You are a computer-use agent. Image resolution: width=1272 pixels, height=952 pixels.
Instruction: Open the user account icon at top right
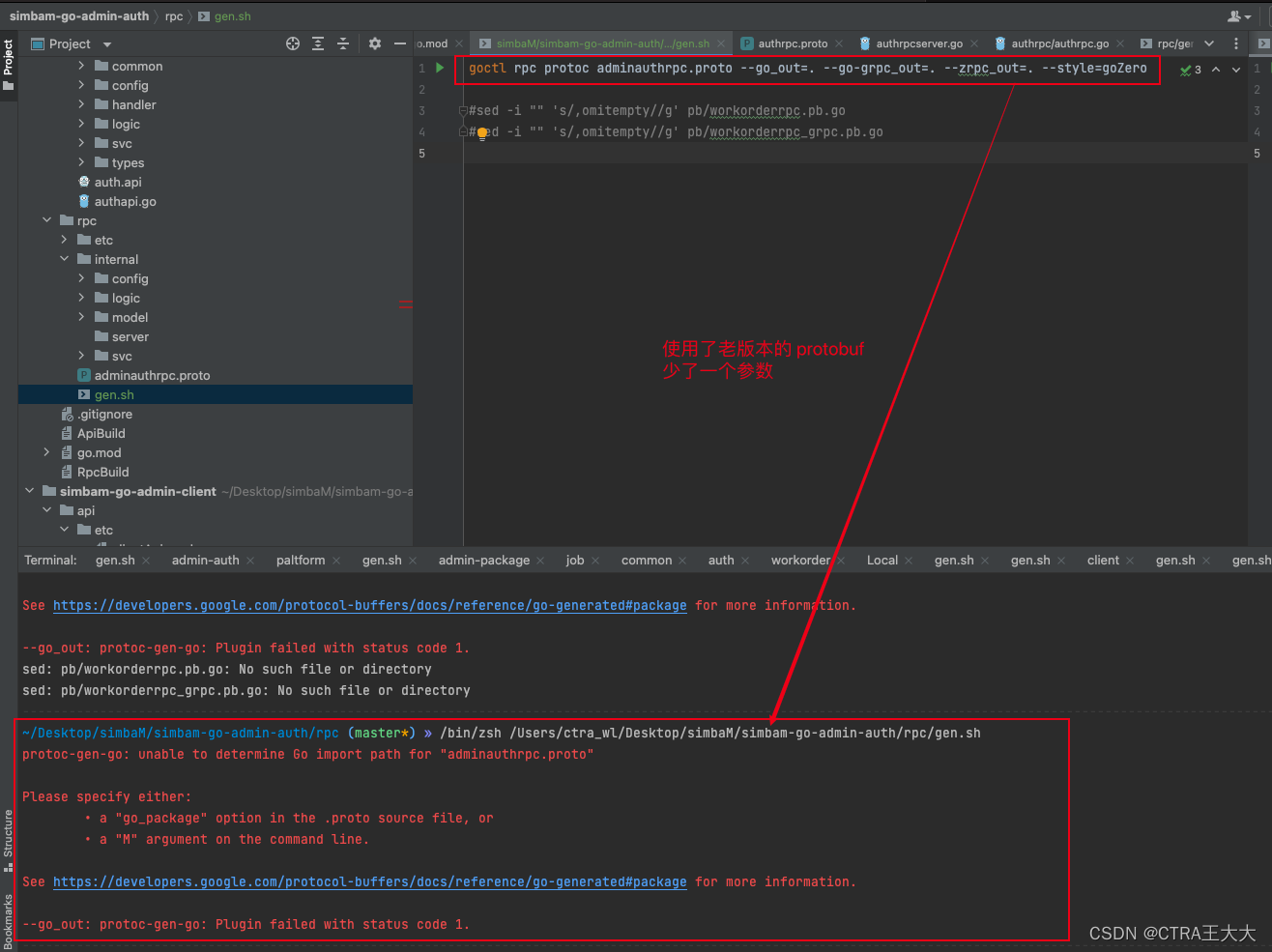click(1239, 16)
